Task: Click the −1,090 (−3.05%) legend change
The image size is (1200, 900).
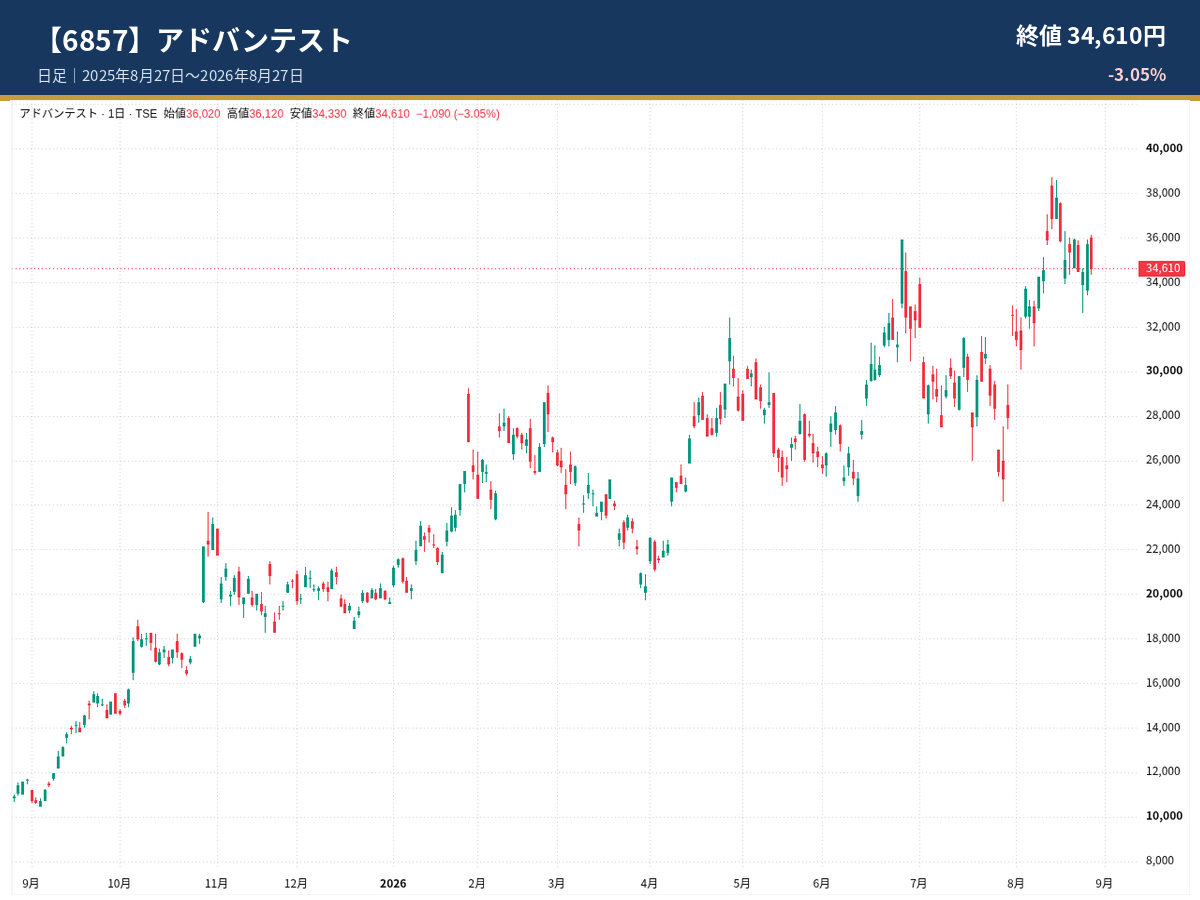Action: [458, 114]
